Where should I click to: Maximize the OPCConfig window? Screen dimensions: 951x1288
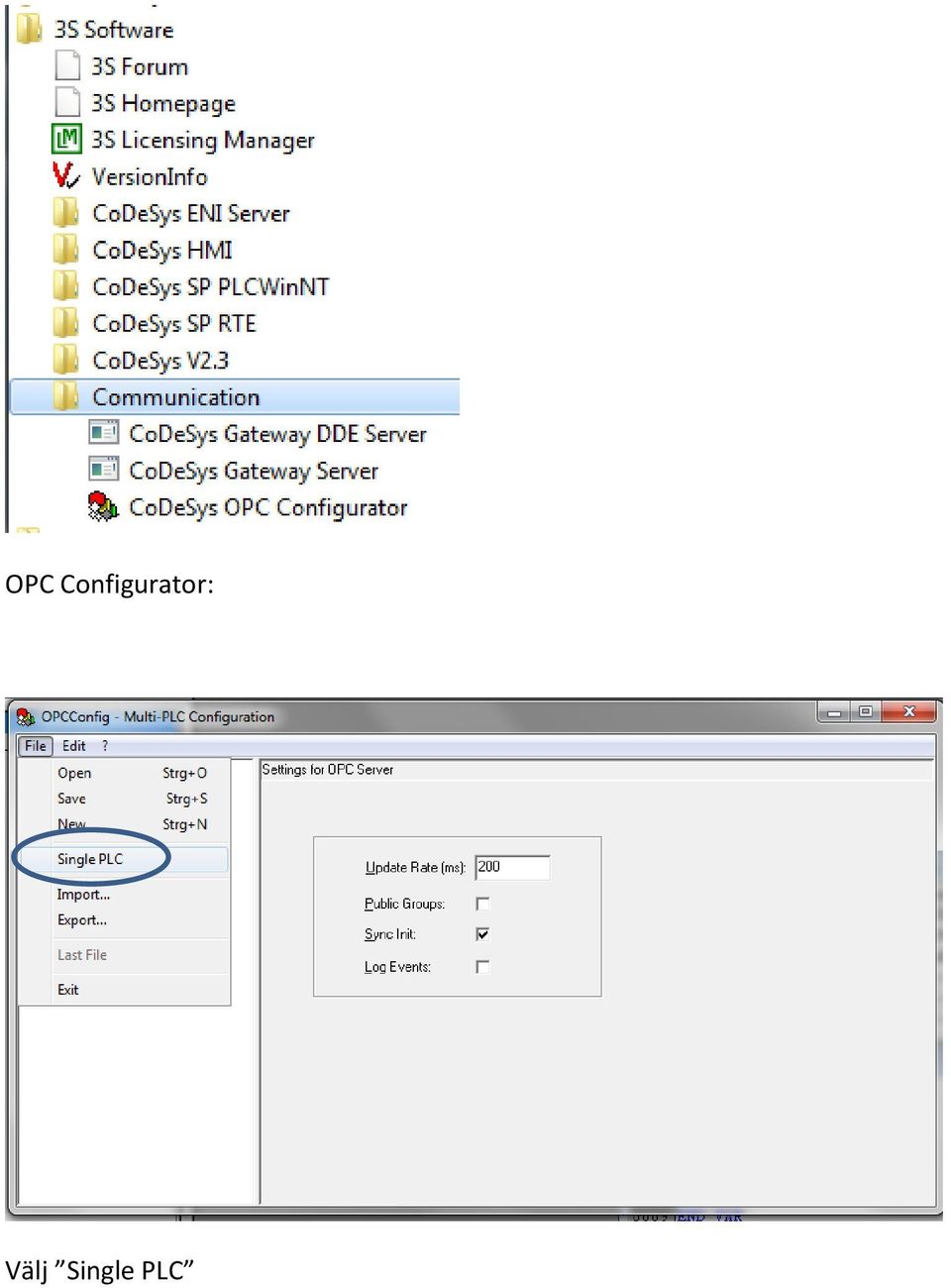[x=865, y=712]
